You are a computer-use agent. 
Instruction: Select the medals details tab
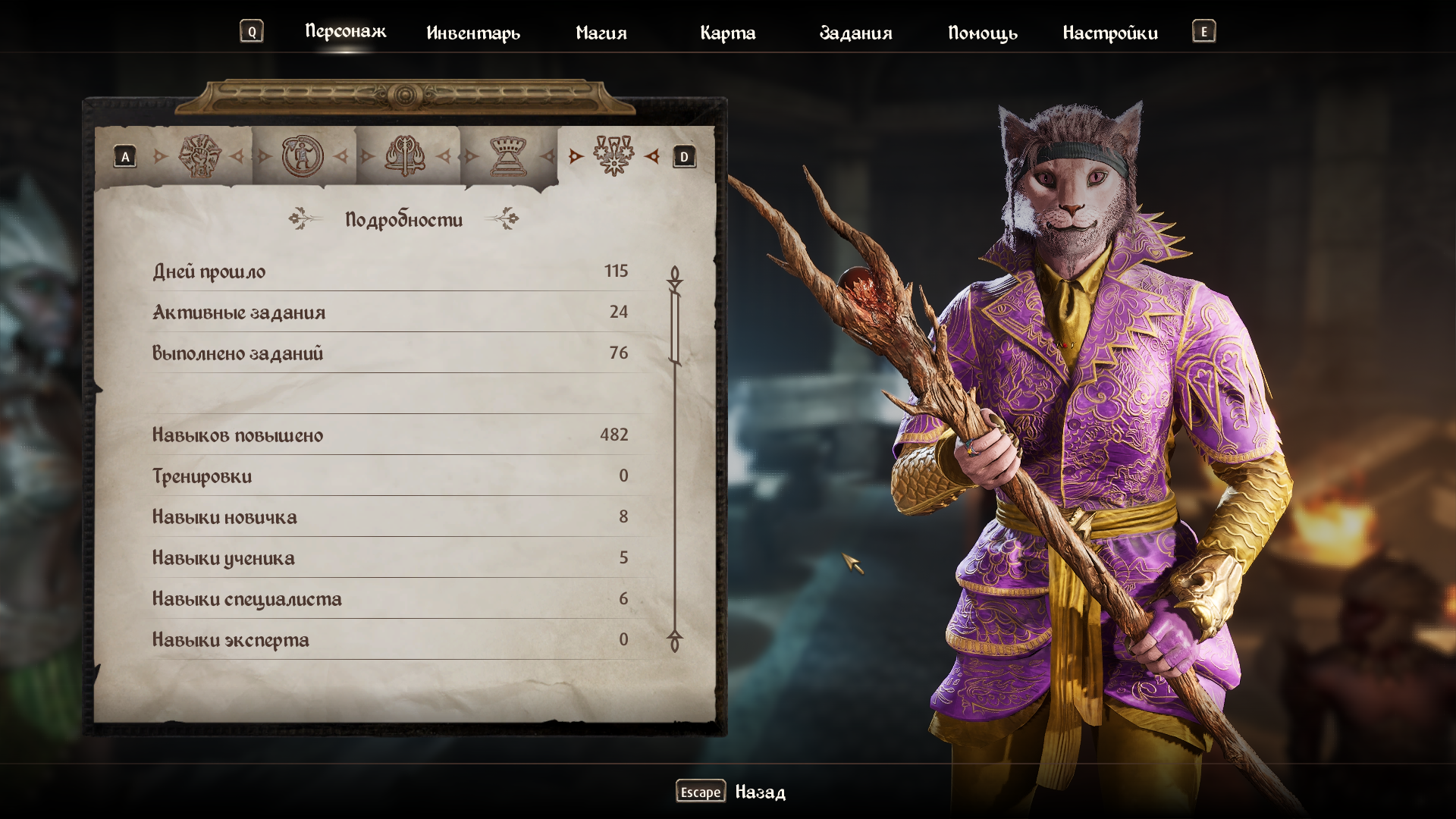[613, 156]
